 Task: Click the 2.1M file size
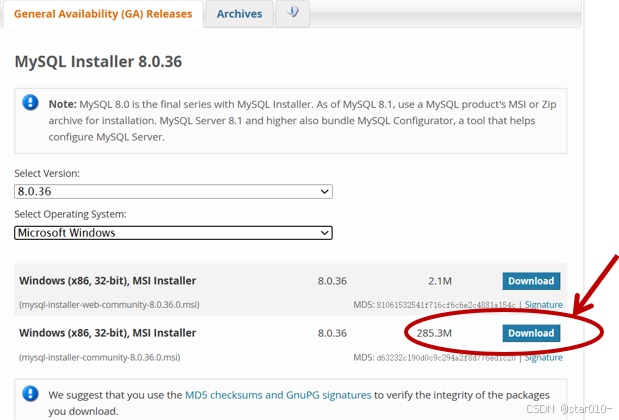coord(440,281)
